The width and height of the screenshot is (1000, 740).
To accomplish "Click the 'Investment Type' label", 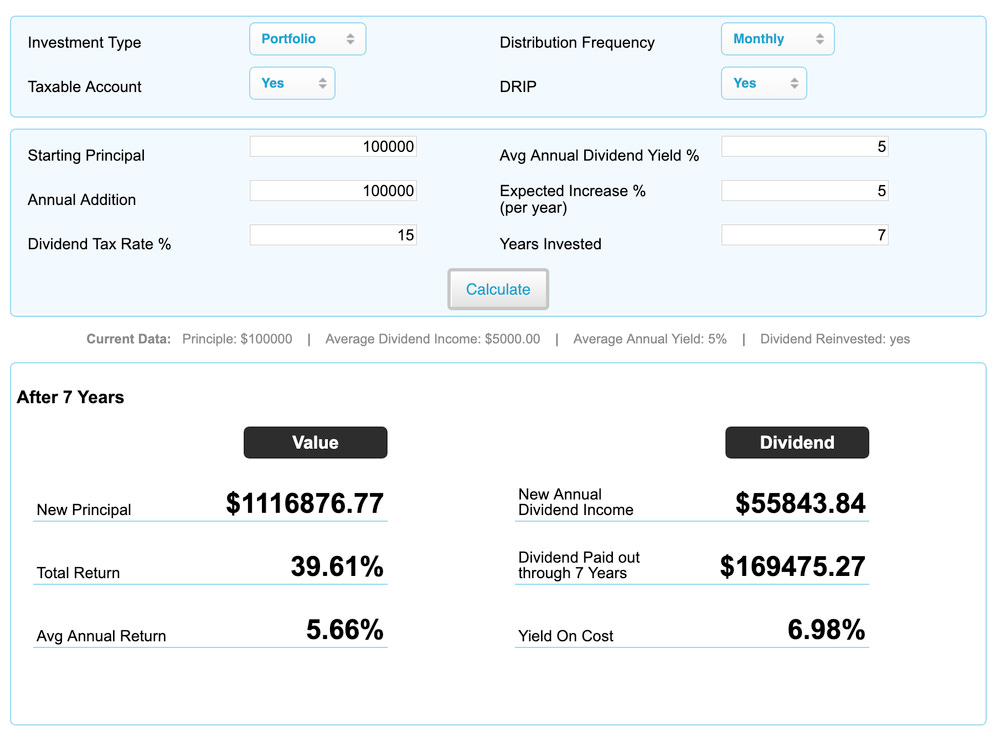I will (x=84, y=43).
